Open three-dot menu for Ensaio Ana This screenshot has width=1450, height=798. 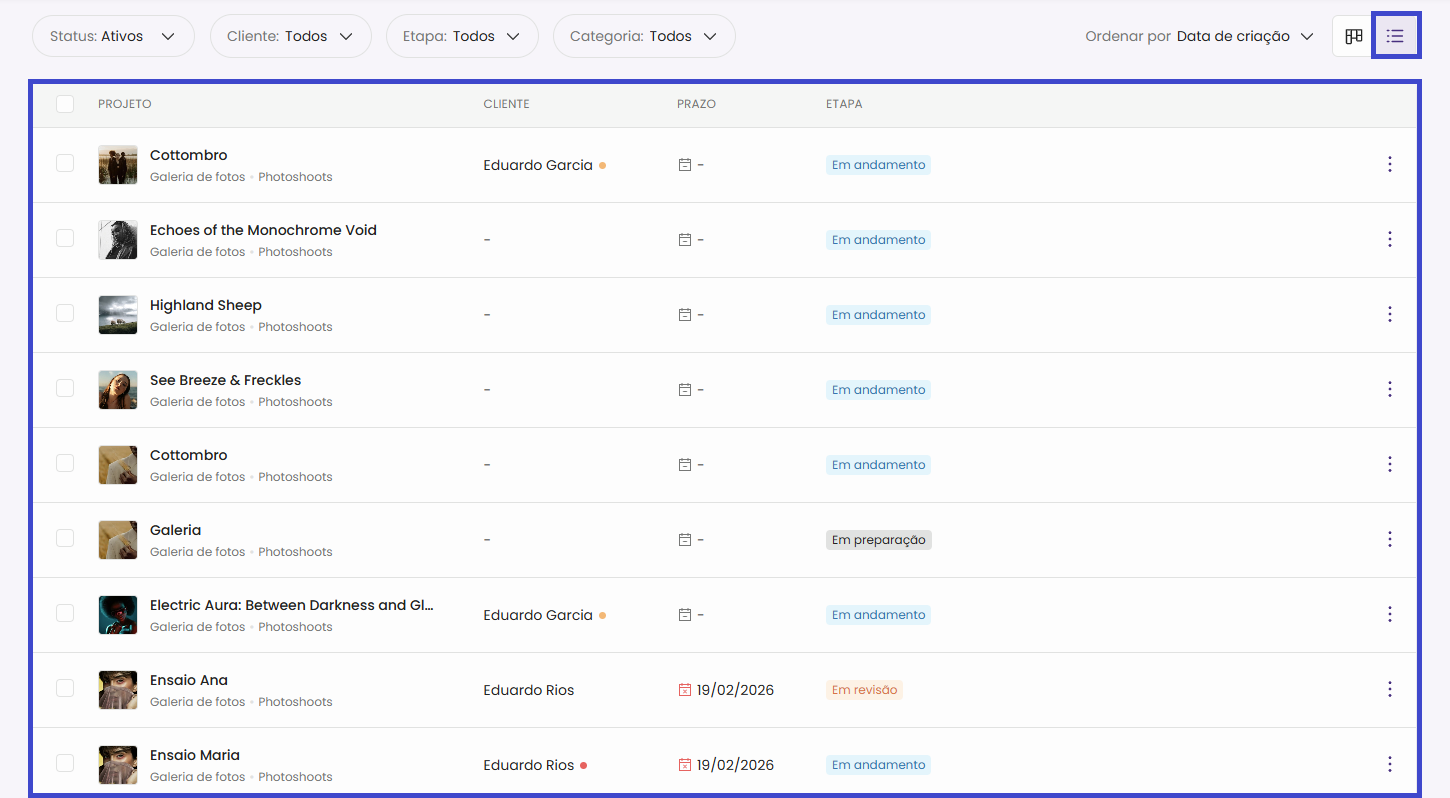tap(1389, 690)
